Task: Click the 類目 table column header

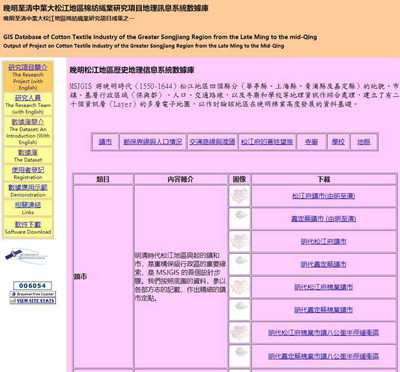Action: (x=103, y=179)
